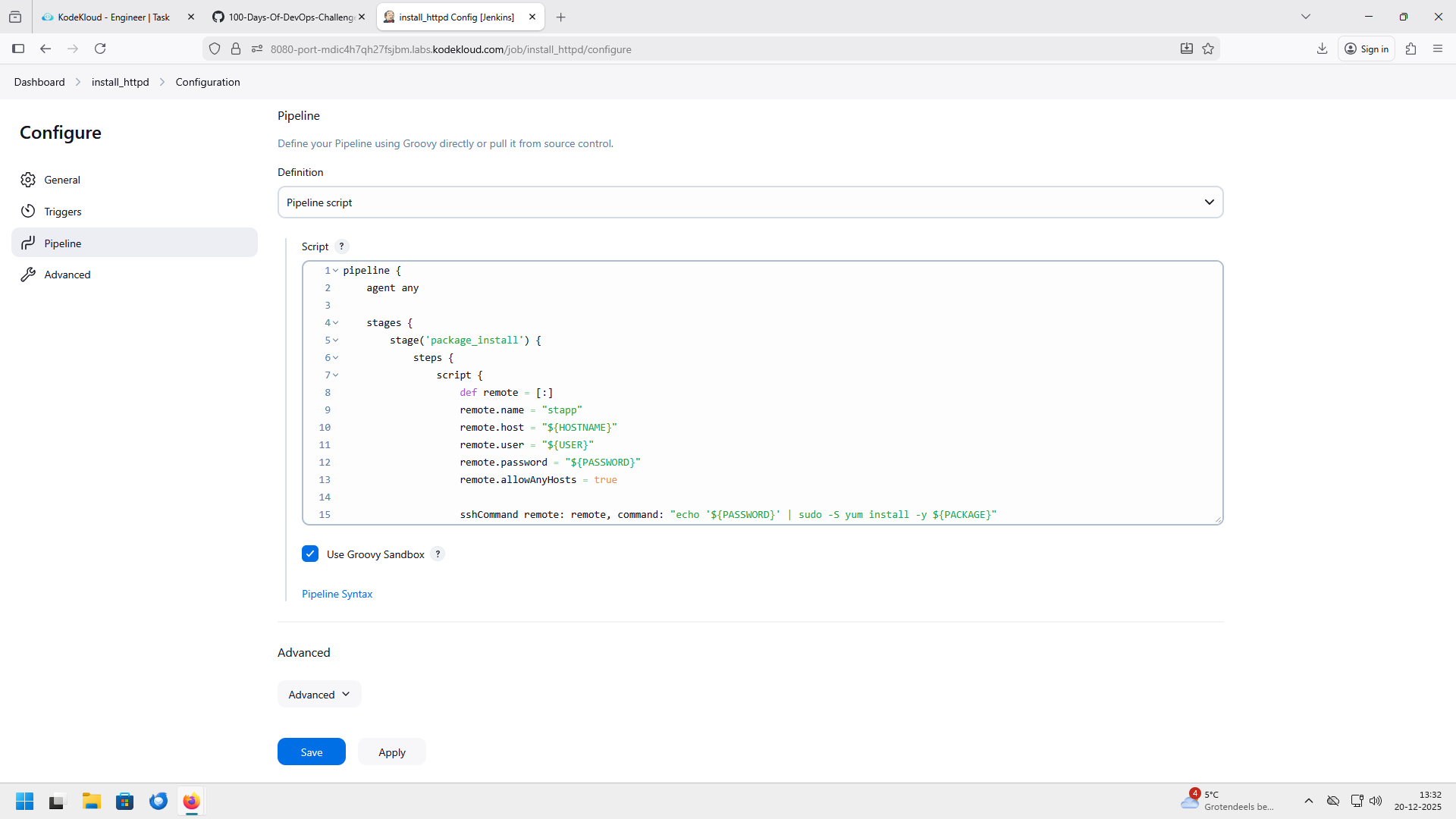The height and width of the screenshot is (819, 1456).
Task: Fold the stages block at line 4
Action: [335, 323]
